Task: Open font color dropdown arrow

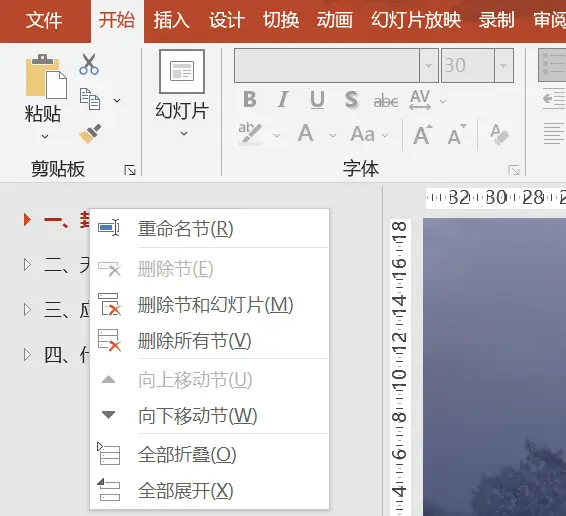Action: [332, 135]
